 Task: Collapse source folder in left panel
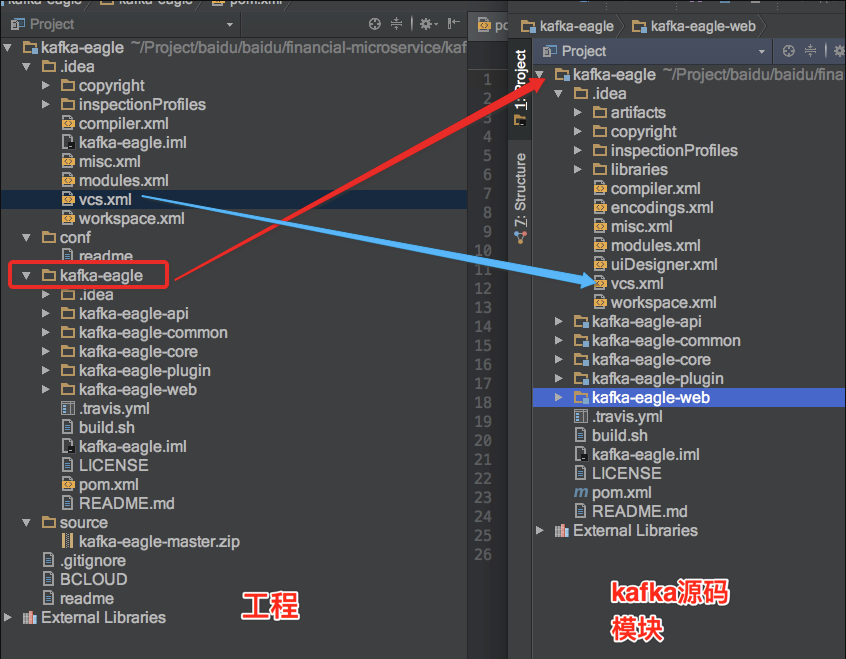[26, 522]
